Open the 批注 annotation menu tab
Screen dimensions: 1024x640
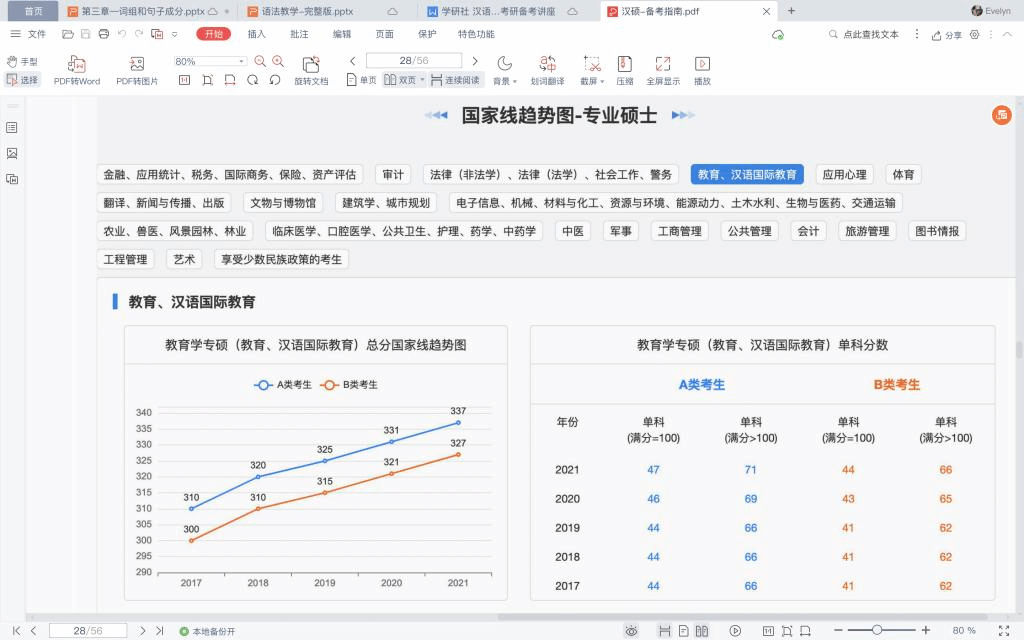299,34
